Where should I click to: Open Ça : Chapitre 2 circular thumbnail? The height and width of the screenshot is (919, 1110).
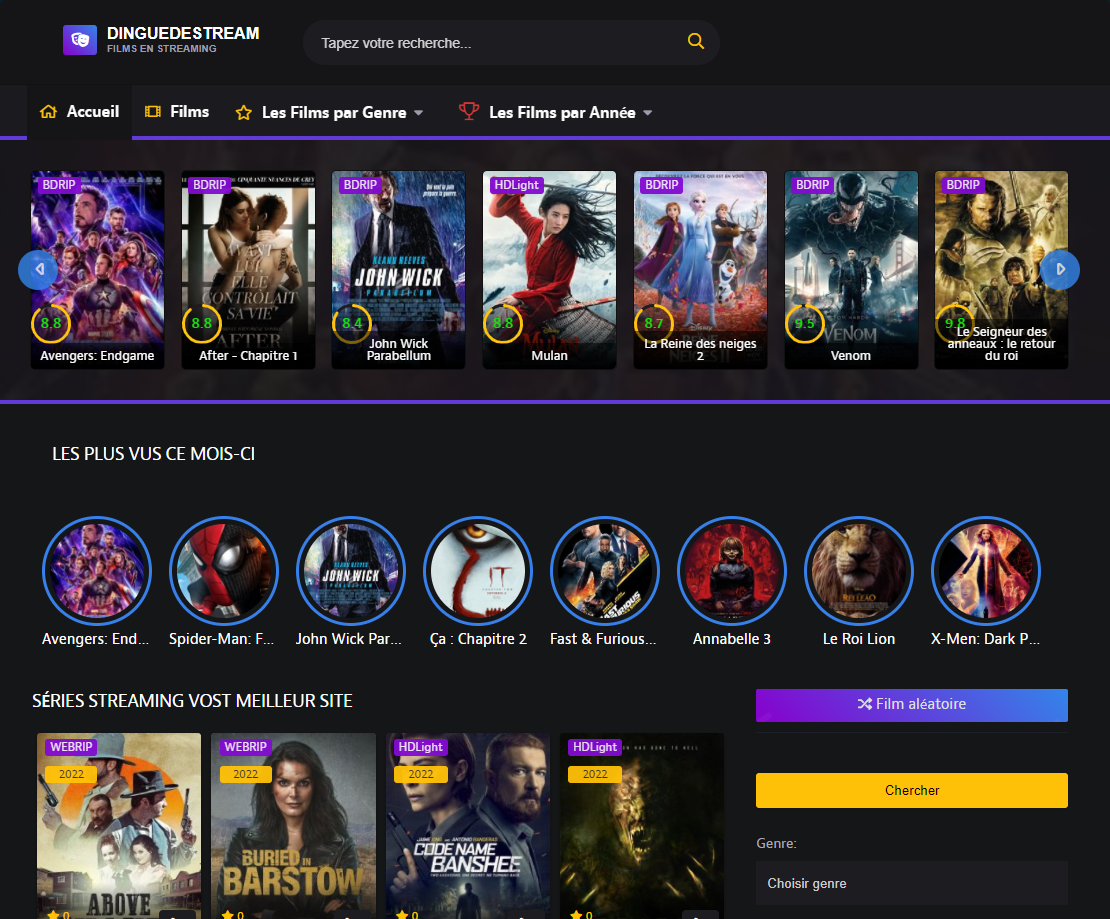(478, 571)
